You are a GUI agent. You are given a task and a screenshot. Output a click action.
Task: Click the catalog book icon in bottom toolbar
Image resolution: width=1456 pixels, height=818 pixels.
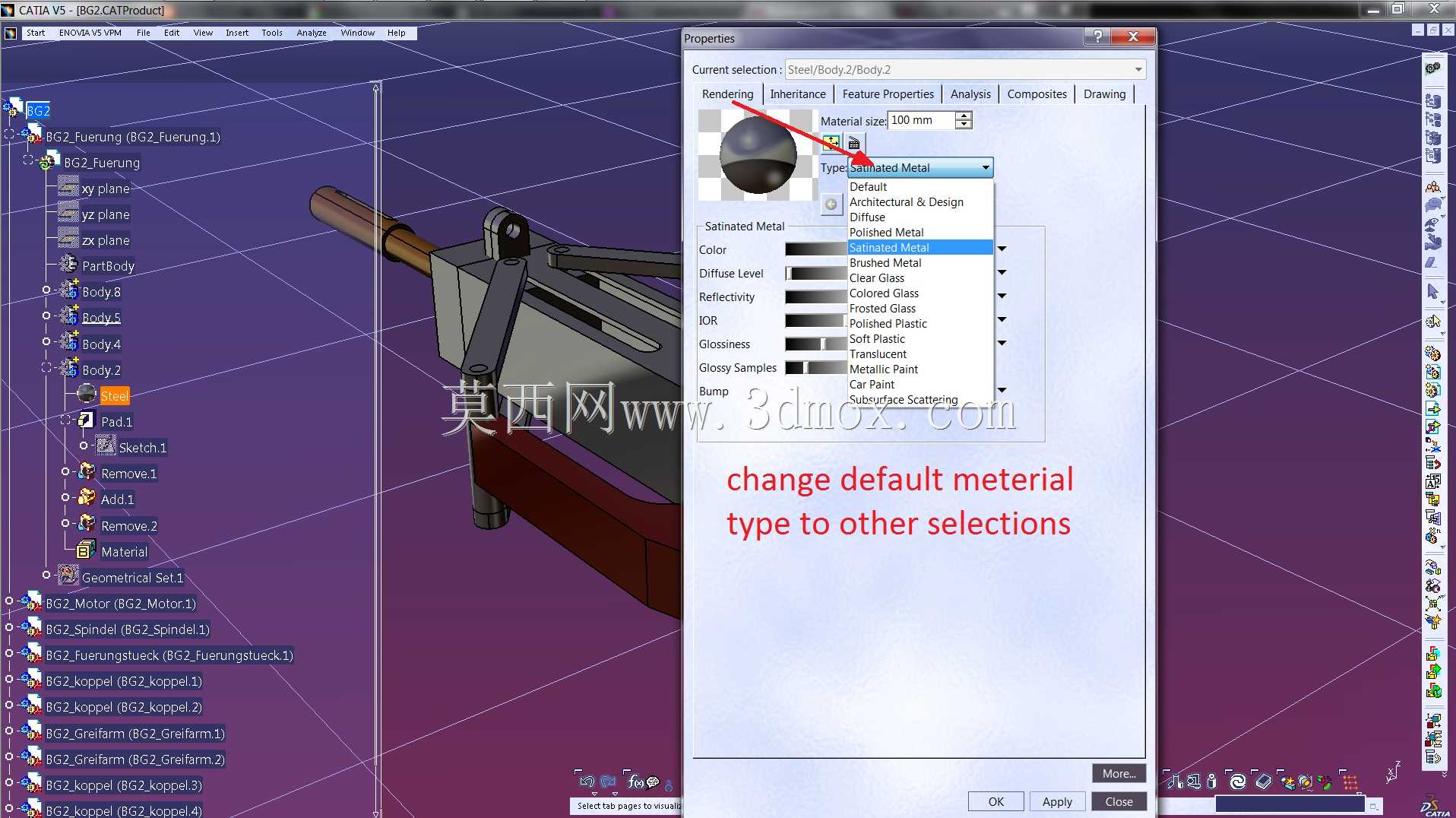1263,782
